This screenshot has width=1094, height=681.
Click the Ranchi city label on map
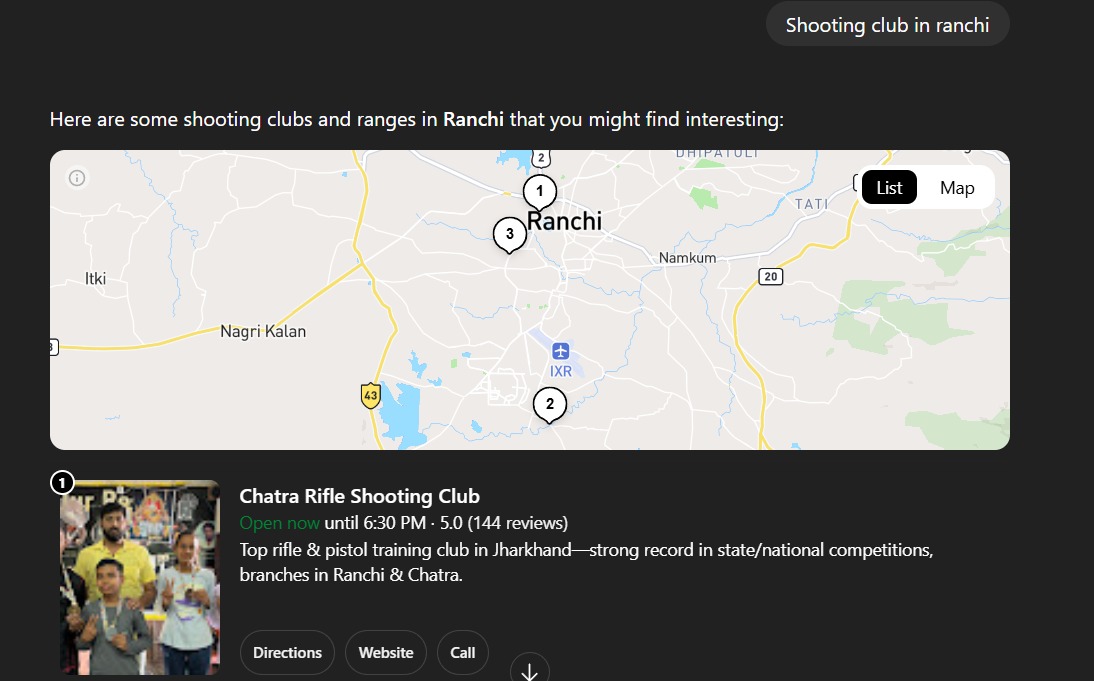[x=565, y=221]
